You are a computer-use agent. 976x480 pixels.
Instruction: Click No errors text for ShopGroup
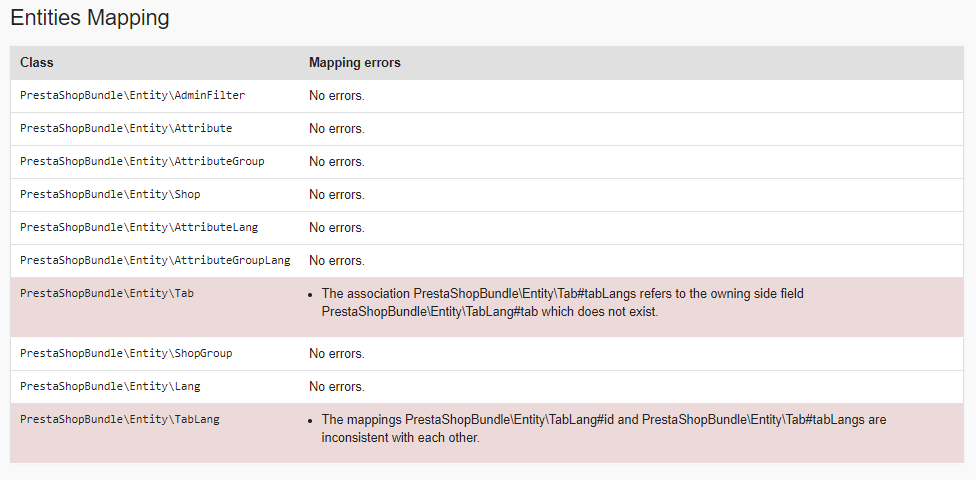(x=336, y=353)
